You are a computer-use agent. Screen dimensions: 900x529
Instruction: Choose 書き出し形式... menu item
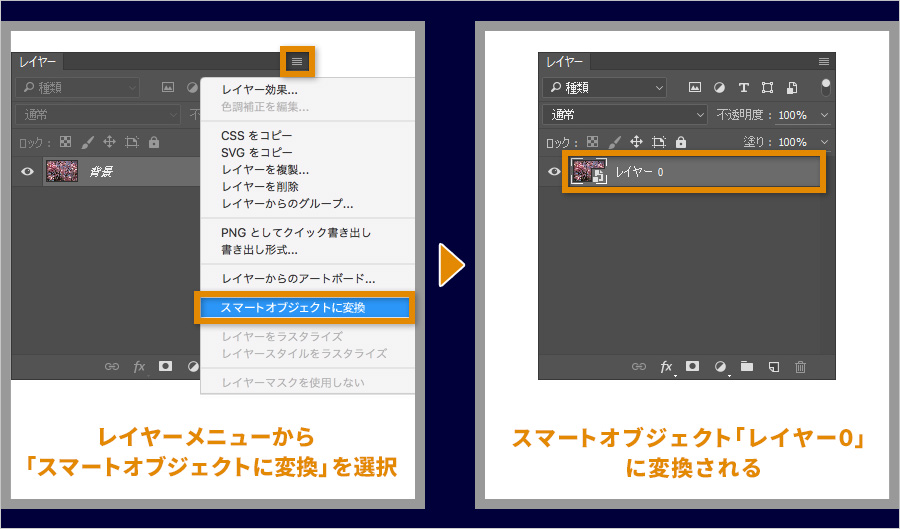[259, 250]
